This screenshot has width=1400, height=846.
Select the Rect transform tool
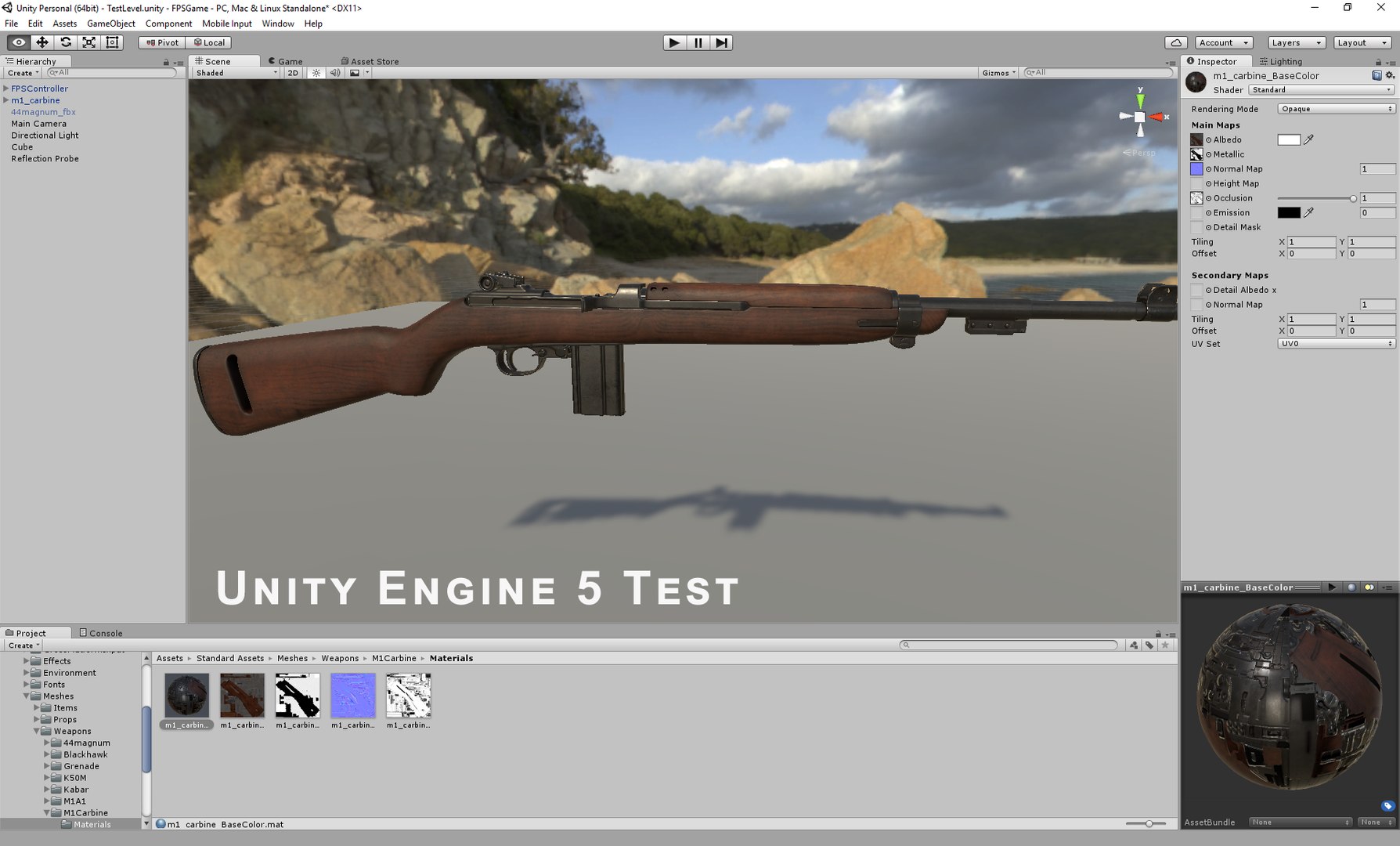(113, 42)
